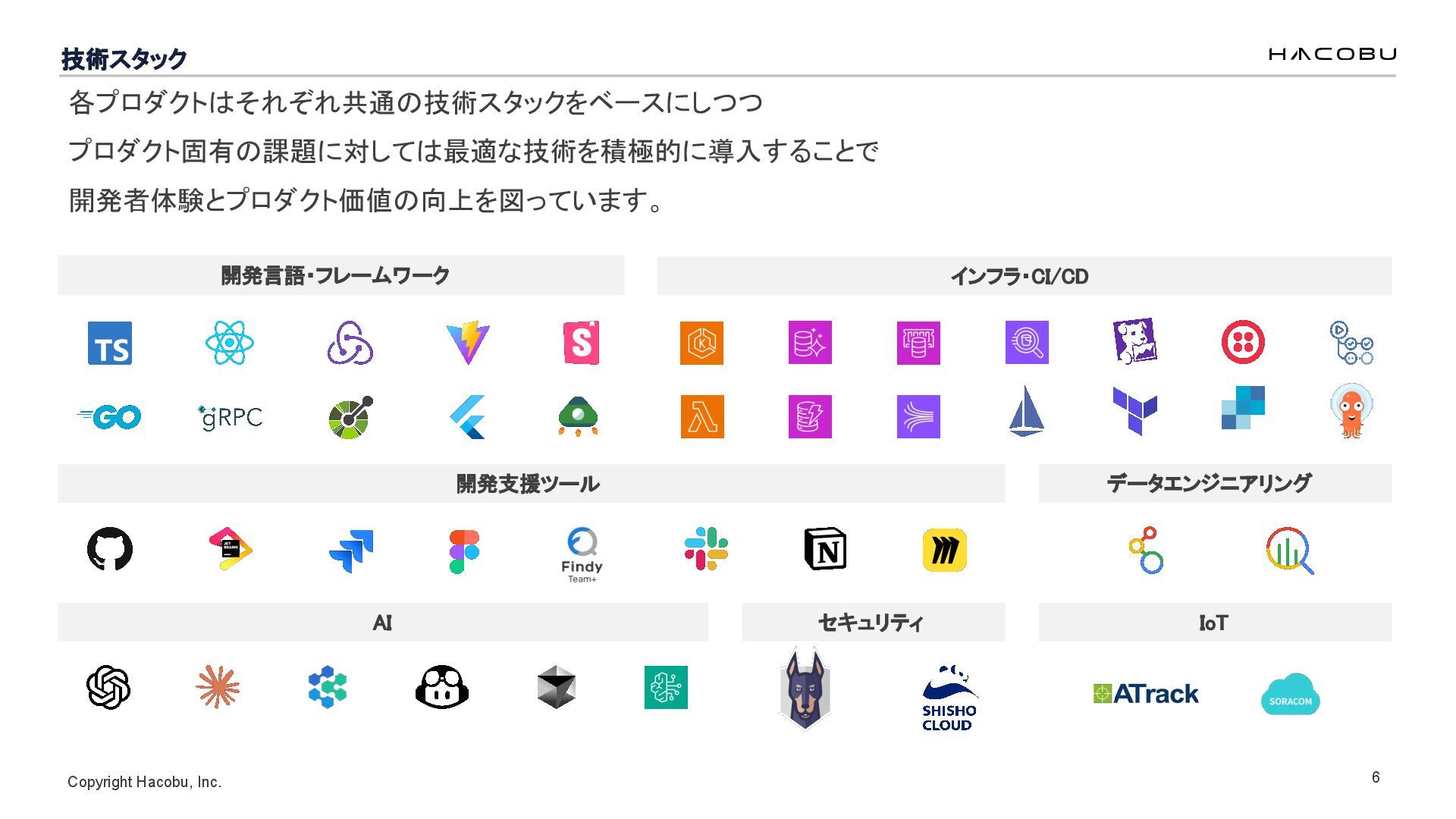
Task: Select the Go language logo
Action: pos(110,416)
